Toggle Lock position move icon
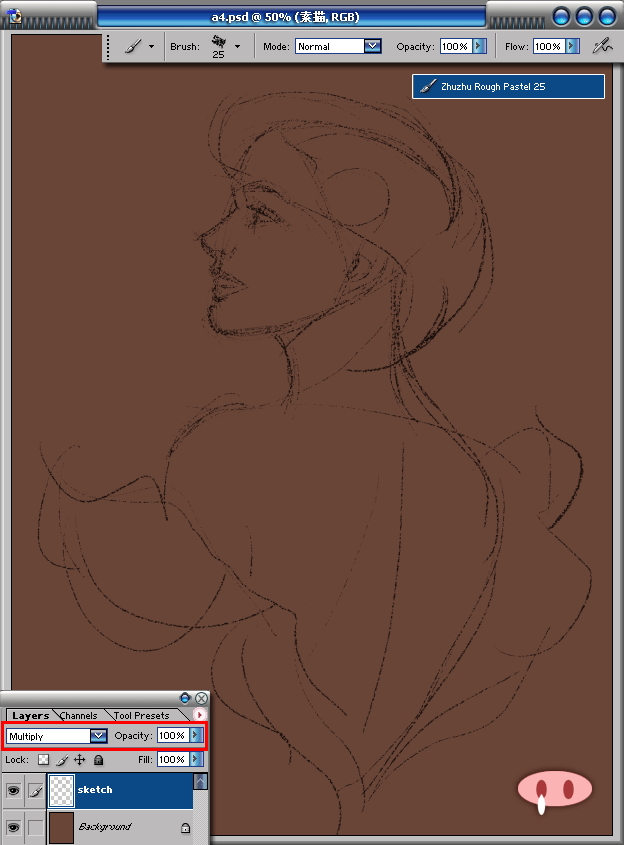The height and width of the screenshot is (845, 624). (80, 760)
